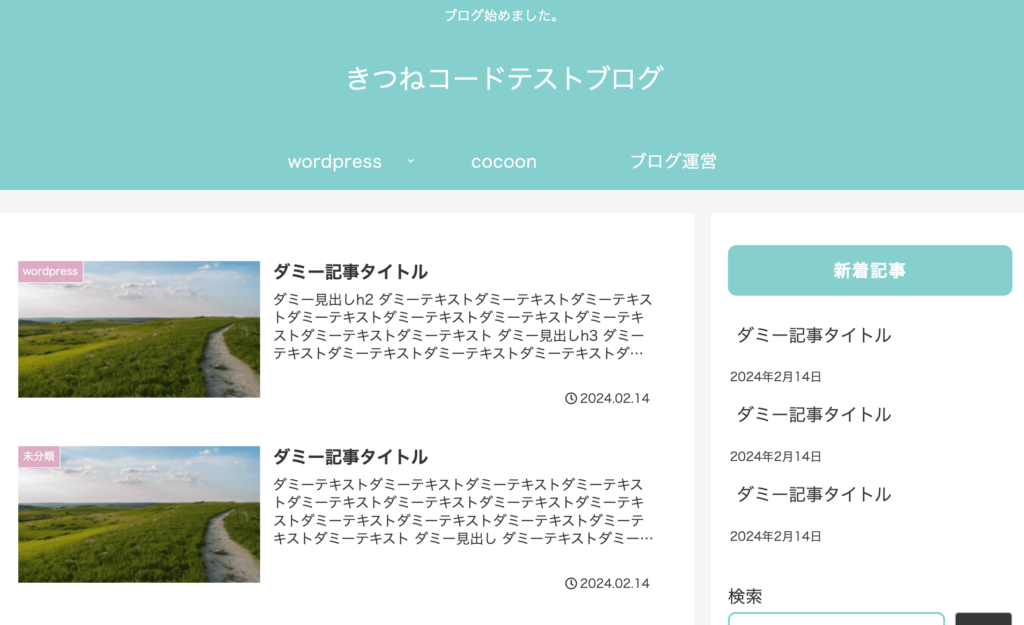Focus the 検索 search input field
Viewport: 1024px width, 625px height.
click(x=836, y=618)
